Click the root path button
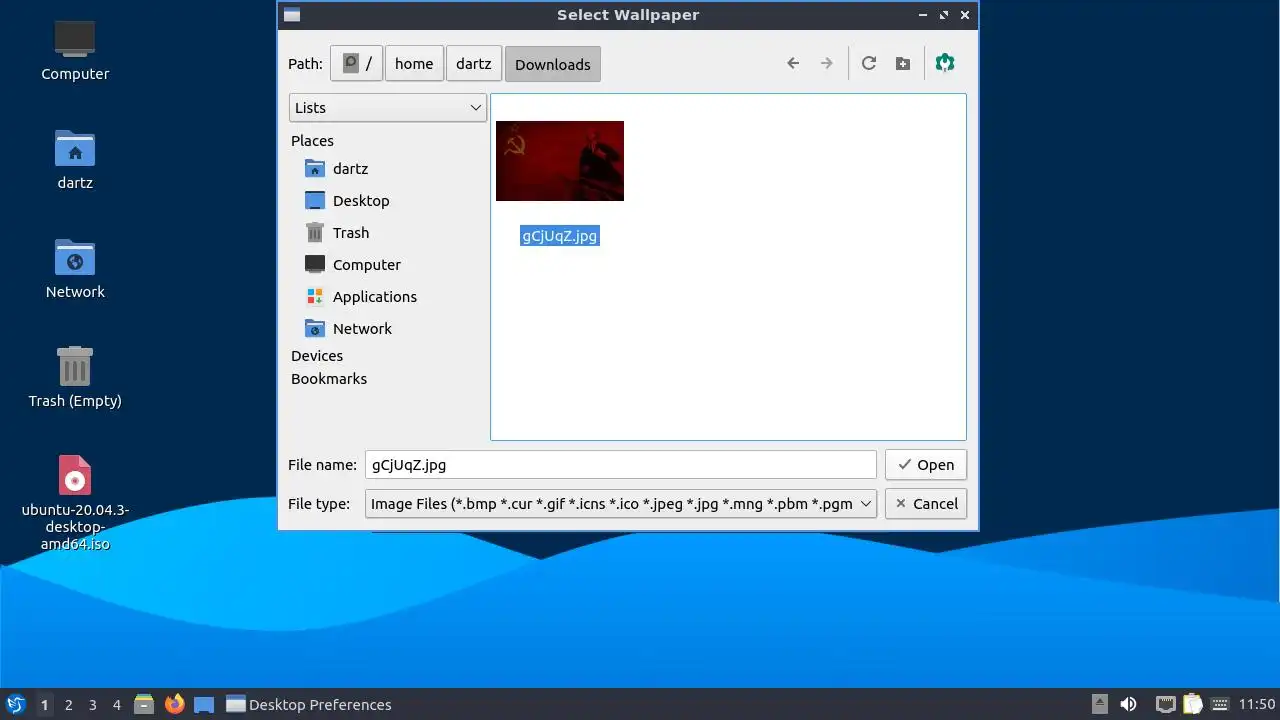Viewport: 1280px width, 720px height. 356,64
